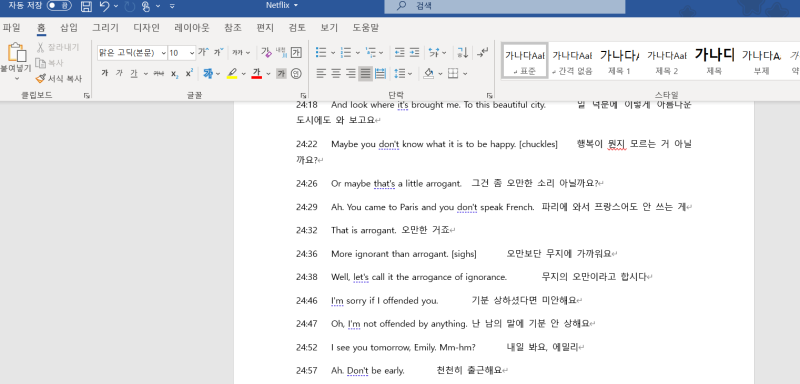Open the 도움말 (Help) tab
This screenshot has width=800, height=384.
pyautogui.click(x=365, y=28)
